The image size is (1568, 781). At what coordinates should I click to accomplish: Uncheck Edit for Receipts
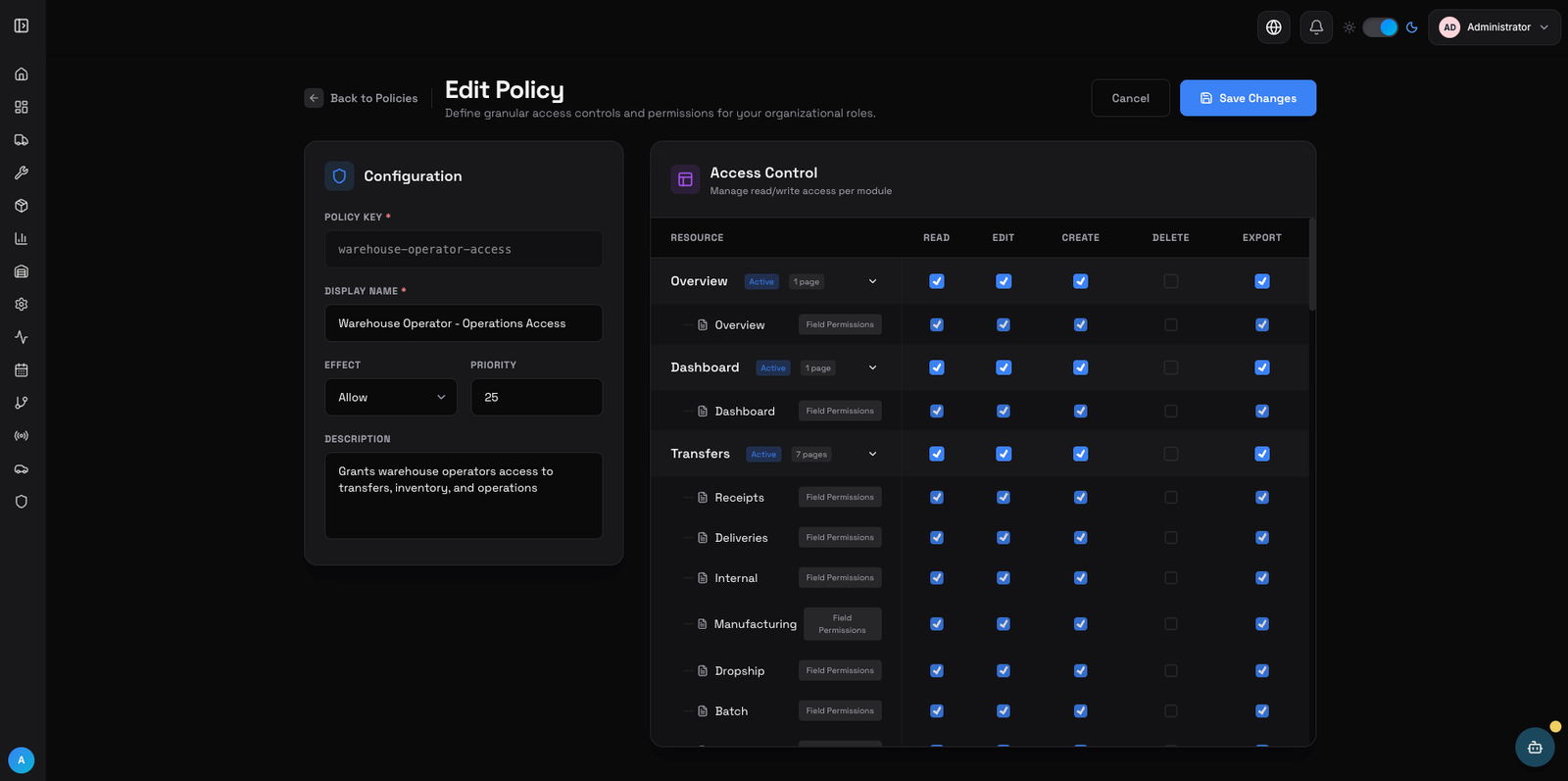point(1004,498)
